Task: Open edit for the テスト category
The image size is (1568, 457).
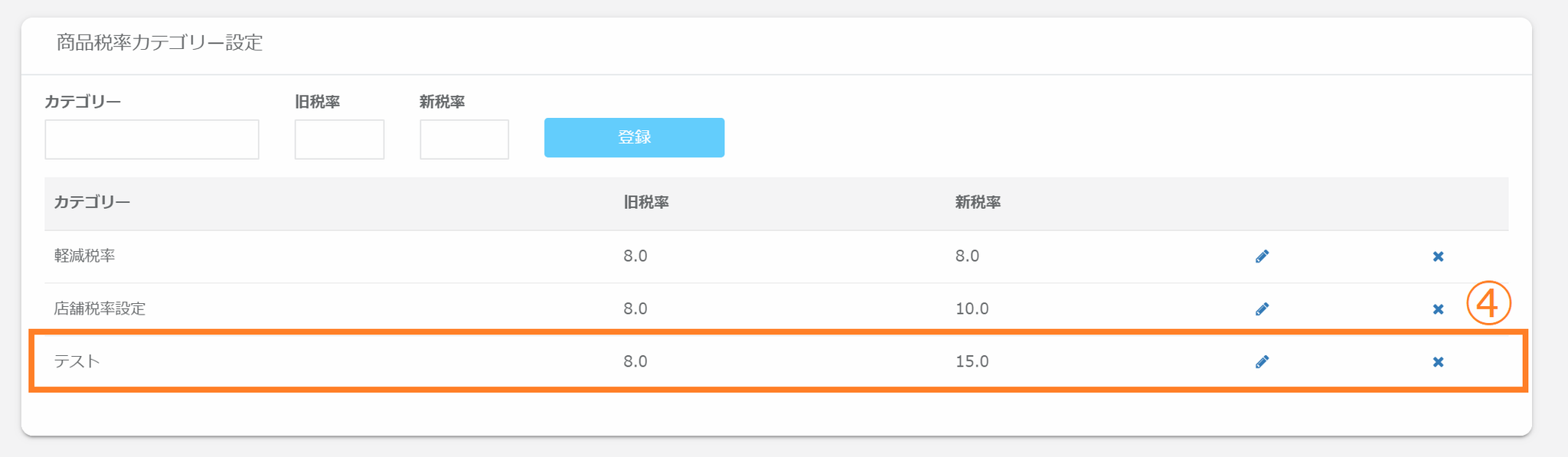Action: coord(1262,362)
